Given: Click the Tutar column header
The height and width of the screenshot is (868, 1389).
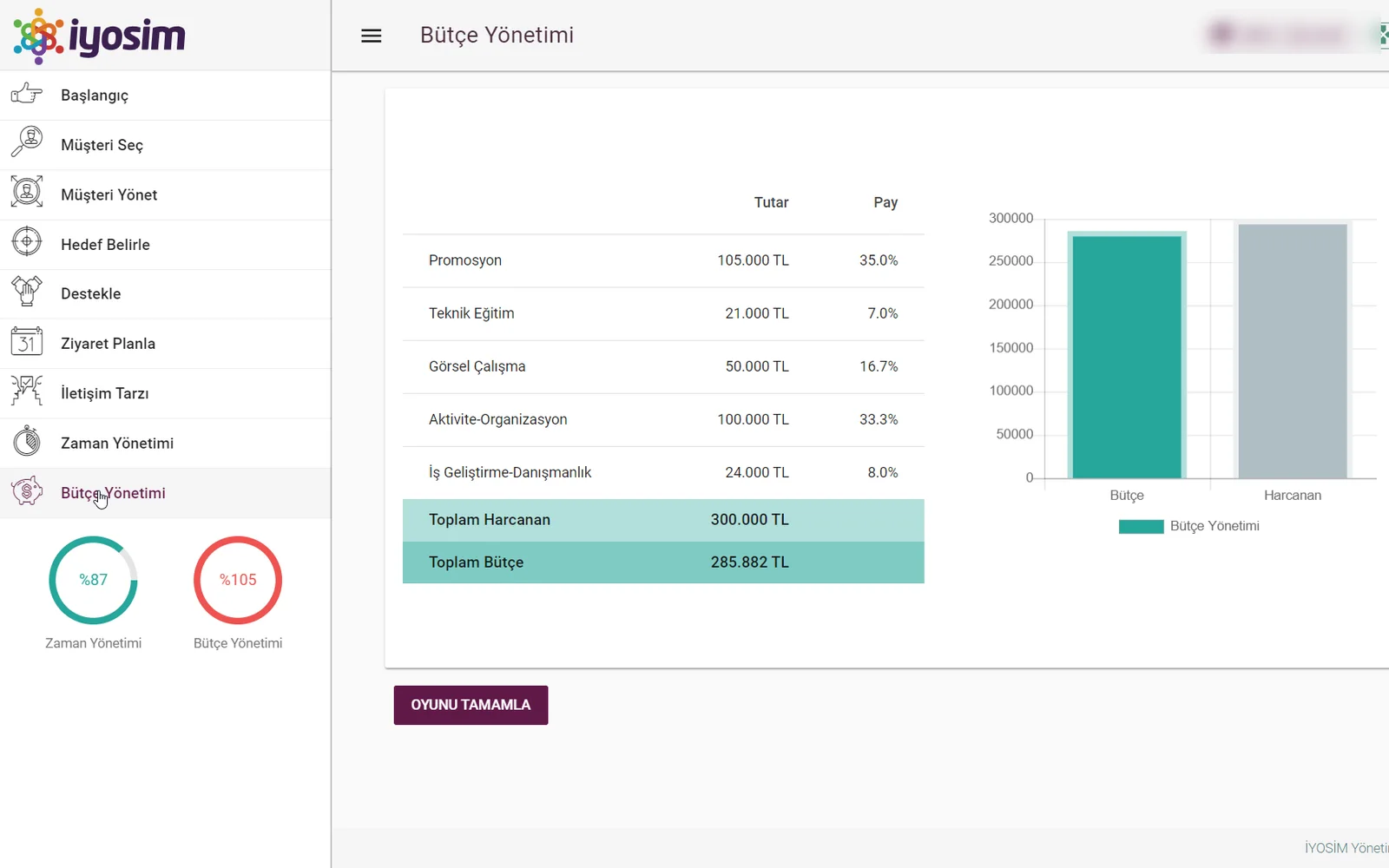Looking at the screenshot, I should point(771,202).
